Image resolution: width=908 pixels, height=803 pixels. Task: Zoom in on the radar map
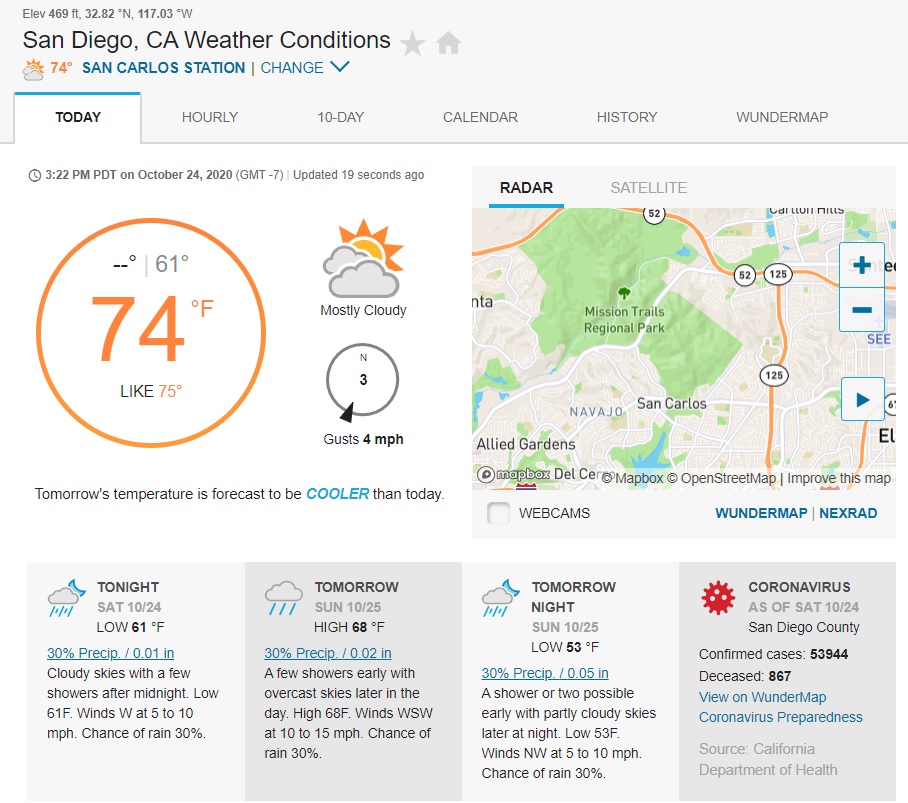point(862,265)
